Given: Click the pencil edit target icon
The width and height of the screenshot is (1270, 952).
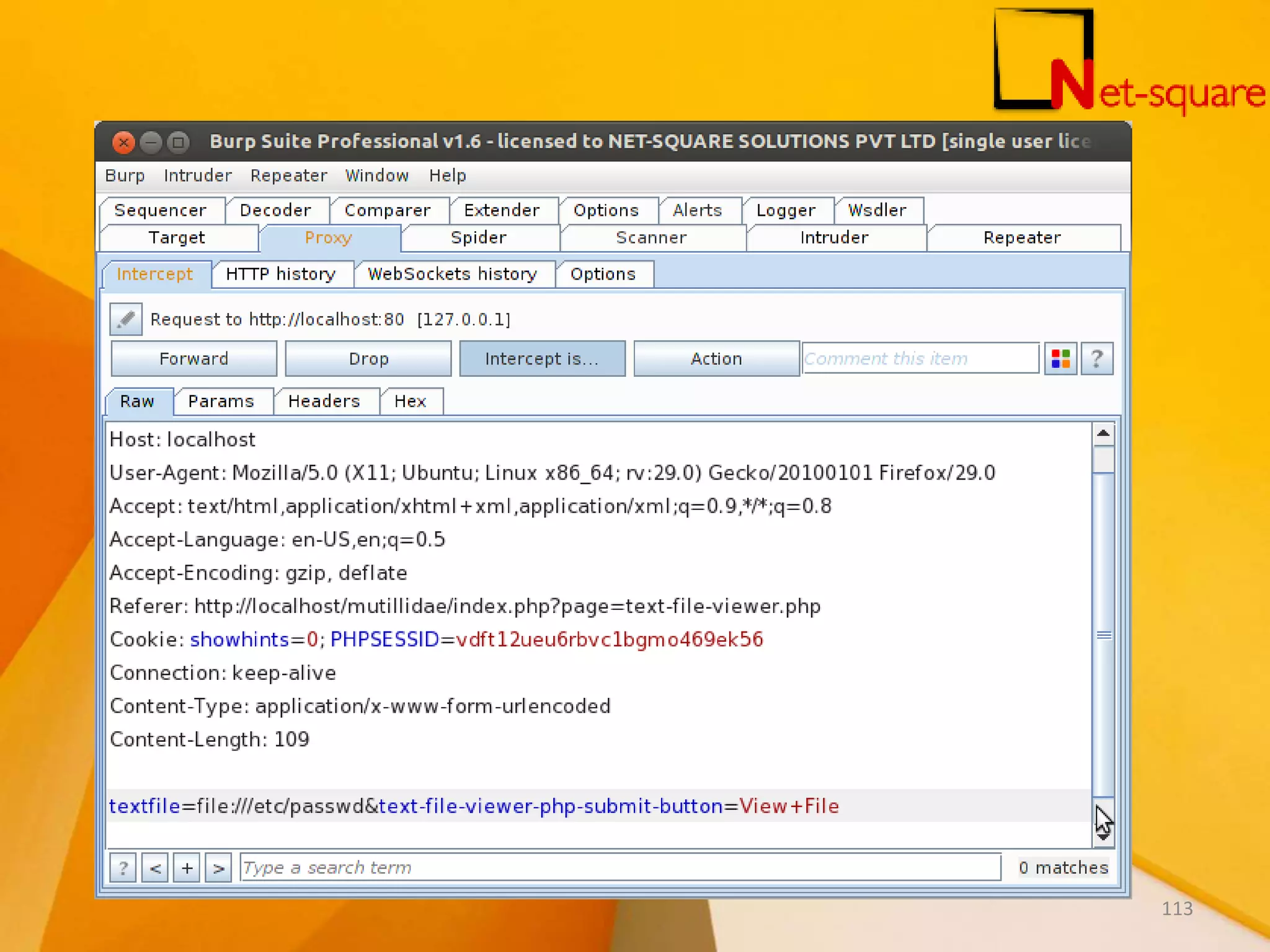Looking at the screenshot, I should click(126, 319).
